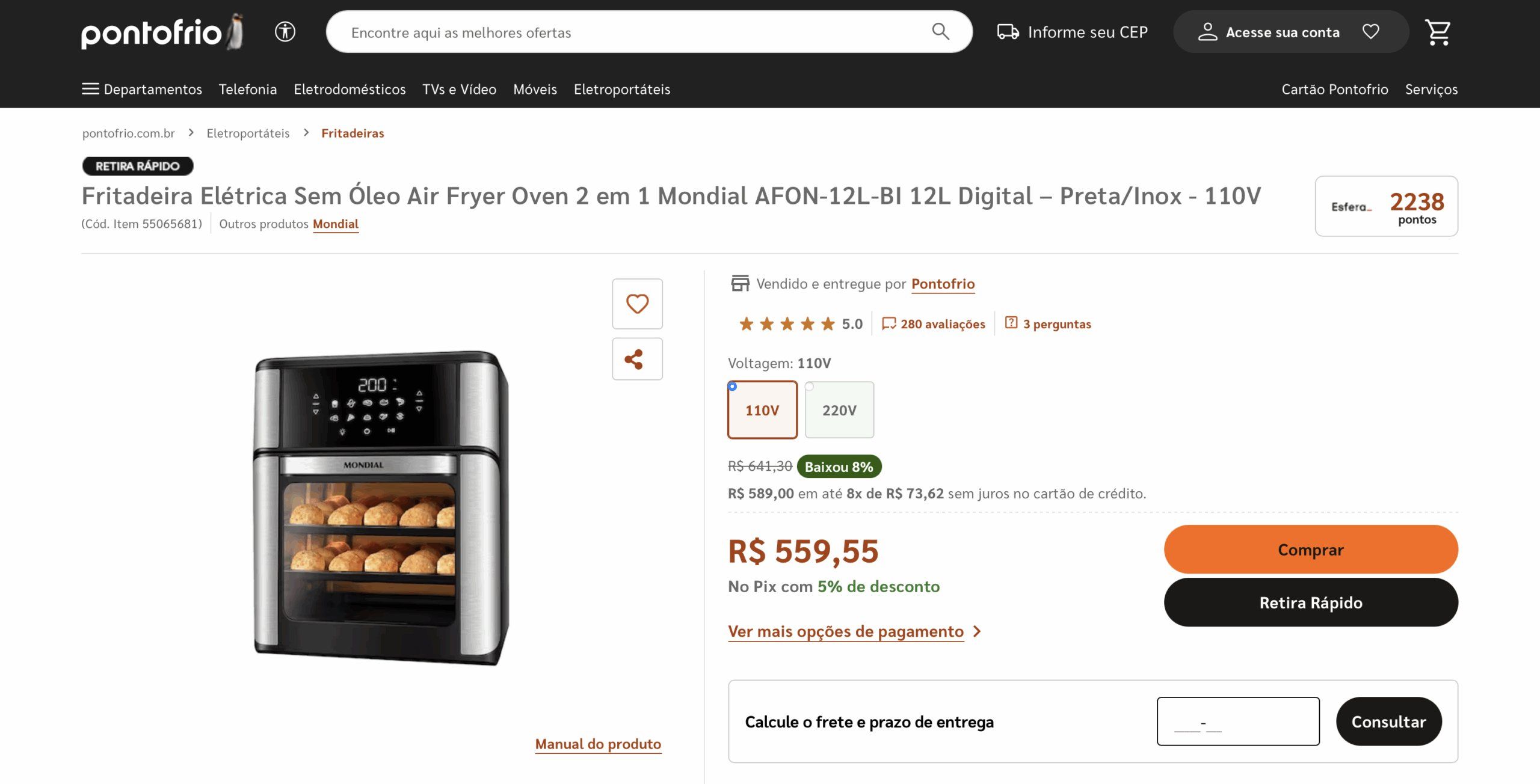Open wishlist heart icon in header
The image size is (1540, 784).
(1371, 32)
